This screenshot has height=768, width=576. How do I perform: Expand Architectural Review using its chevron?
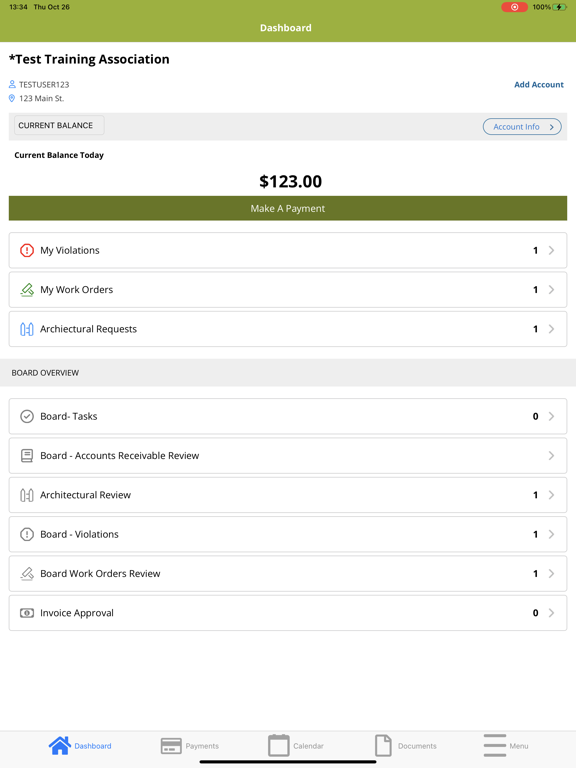(x=552, y=495)
